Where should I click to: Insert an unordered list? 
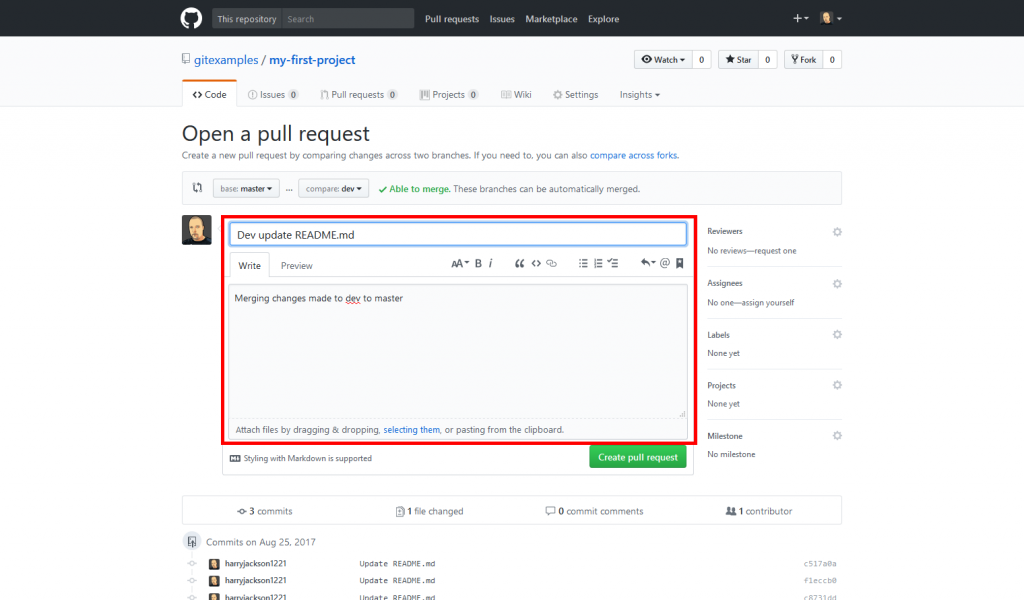[583, 263]
